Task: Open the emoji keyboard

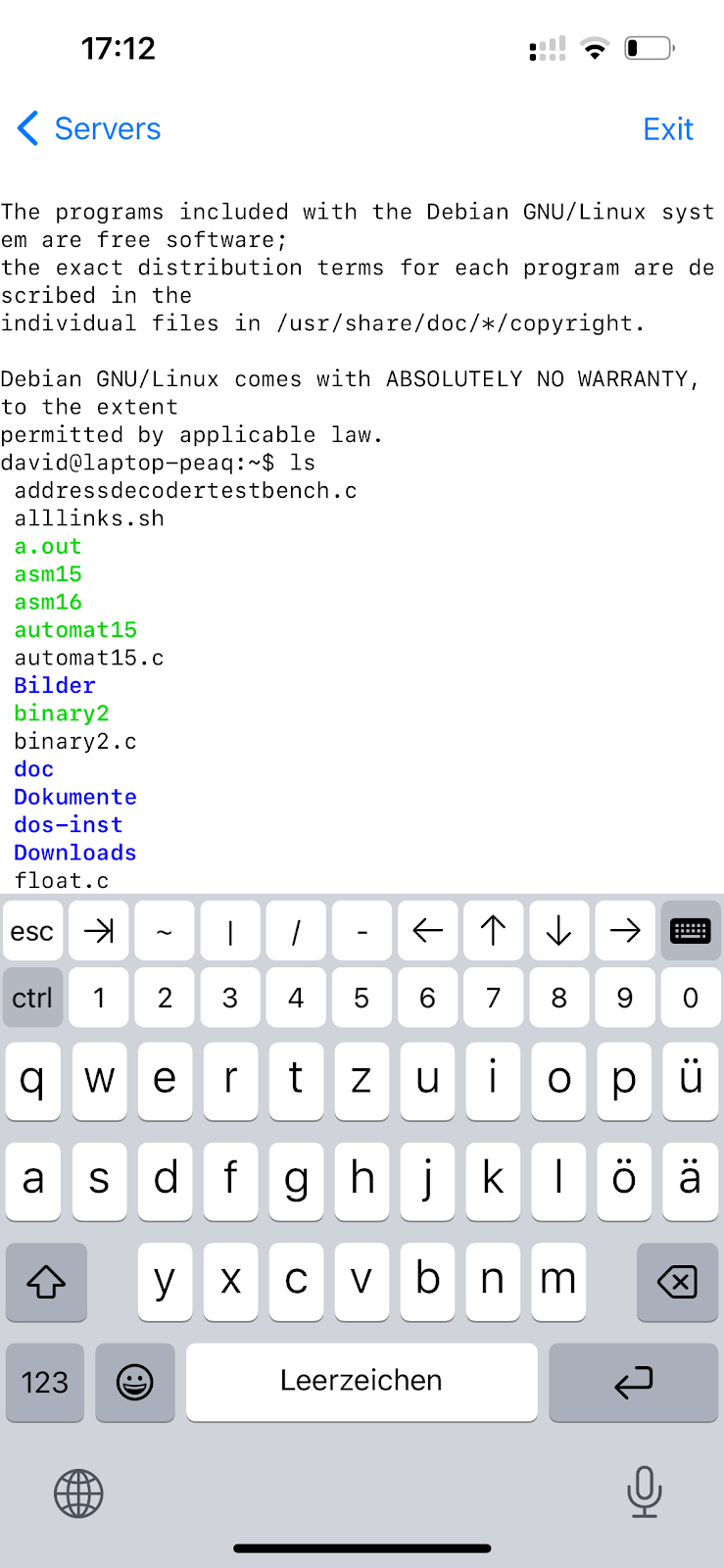Action: click(x=135, y=1382)
